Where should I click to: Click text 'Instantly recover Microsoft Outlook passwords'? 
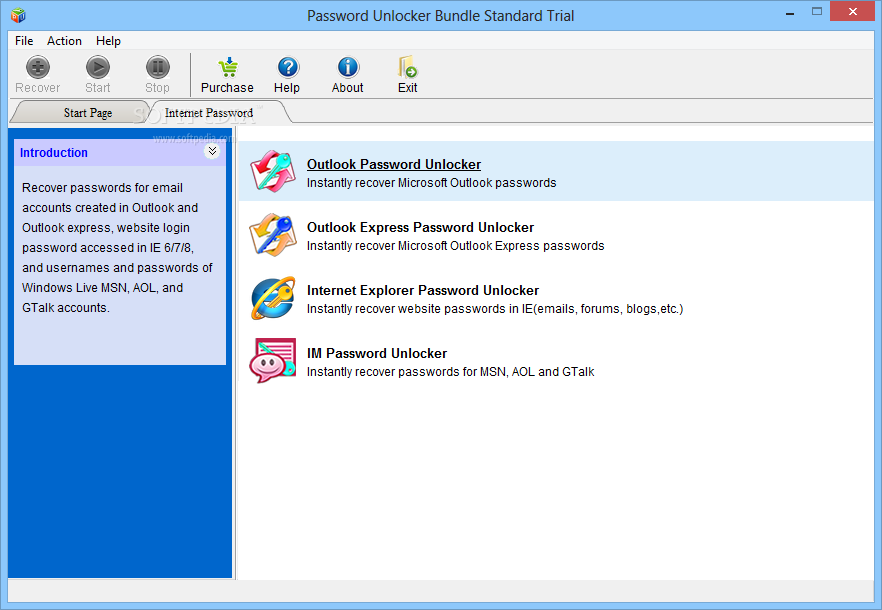pos(431,183)
